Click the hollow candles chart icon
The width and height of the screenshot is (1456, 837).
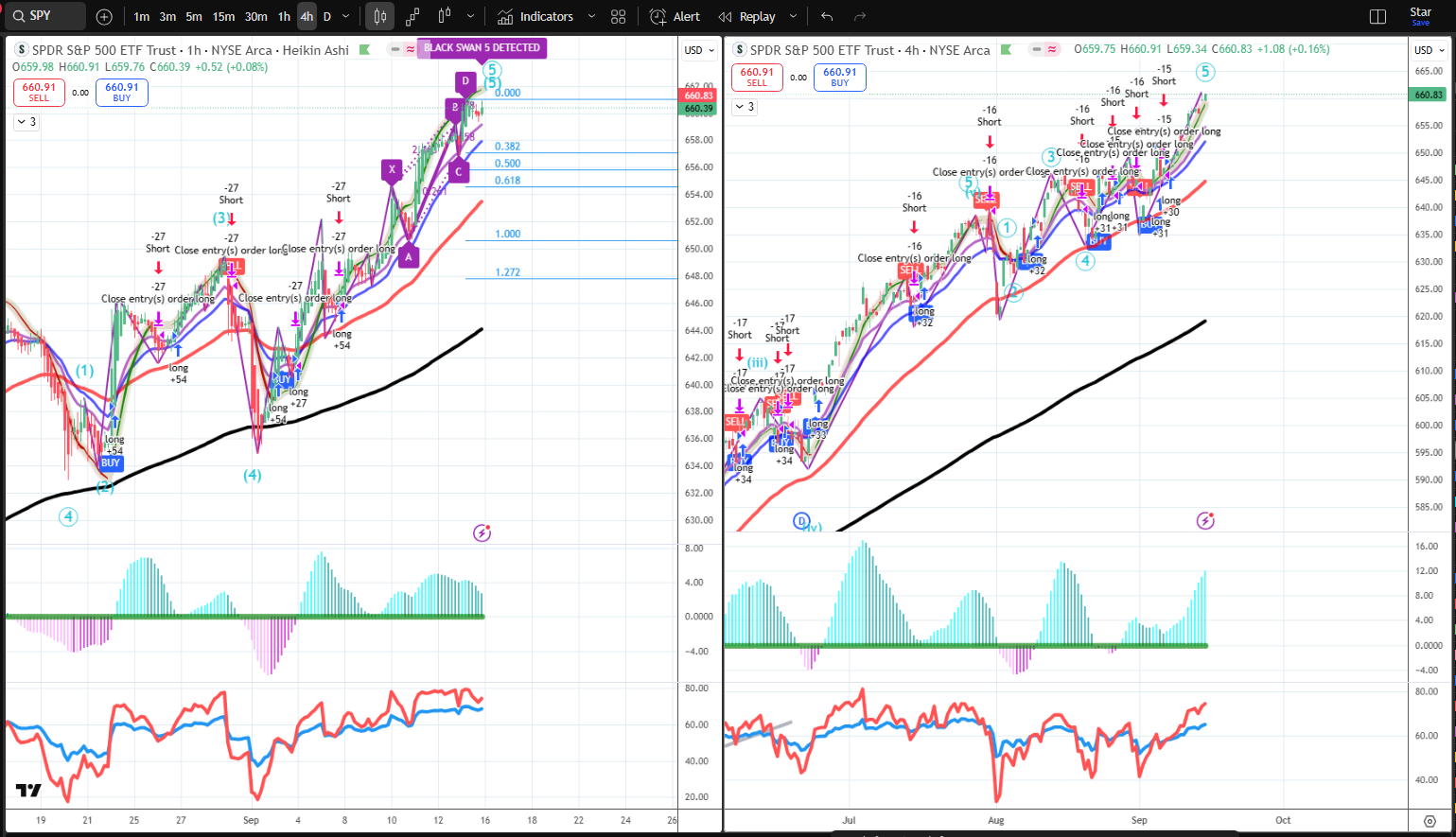445,16
